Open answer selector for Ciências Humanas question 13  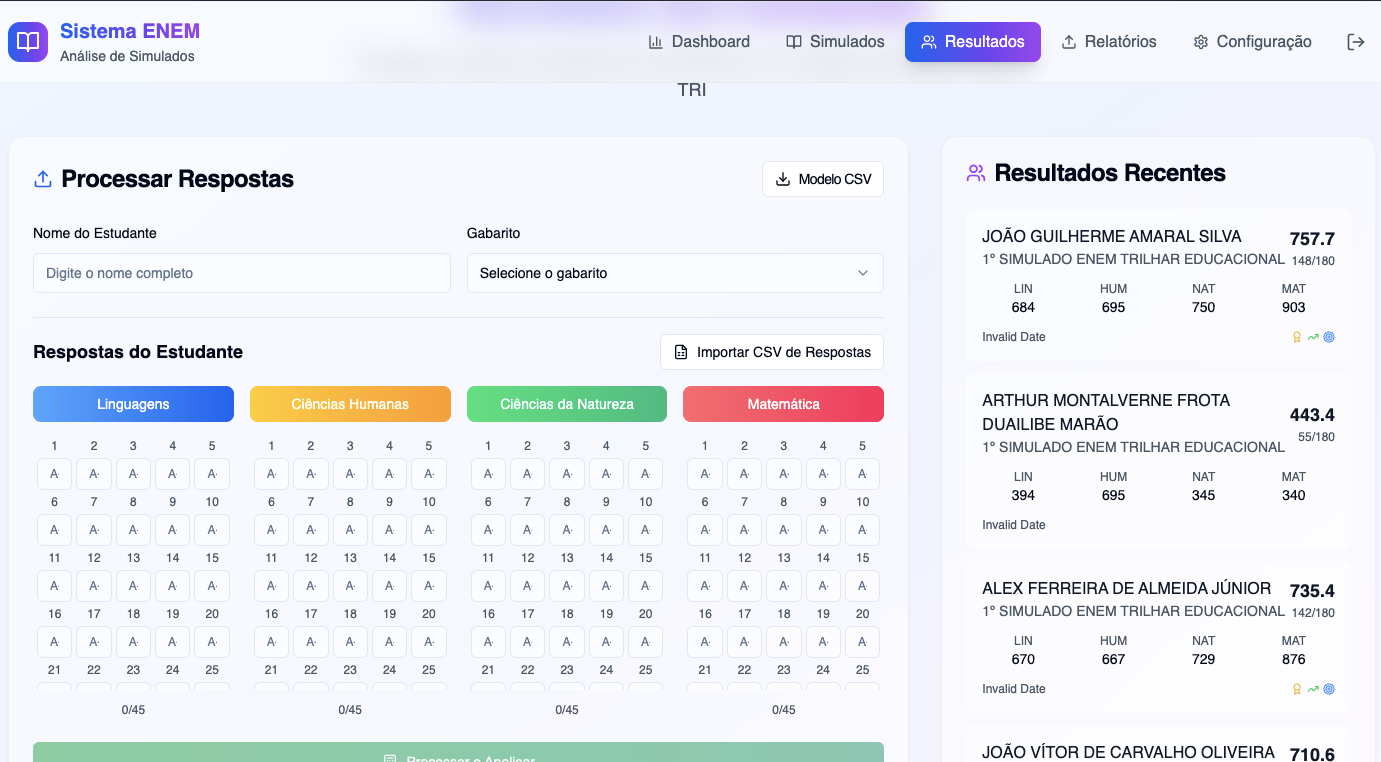tap(350, 586)
